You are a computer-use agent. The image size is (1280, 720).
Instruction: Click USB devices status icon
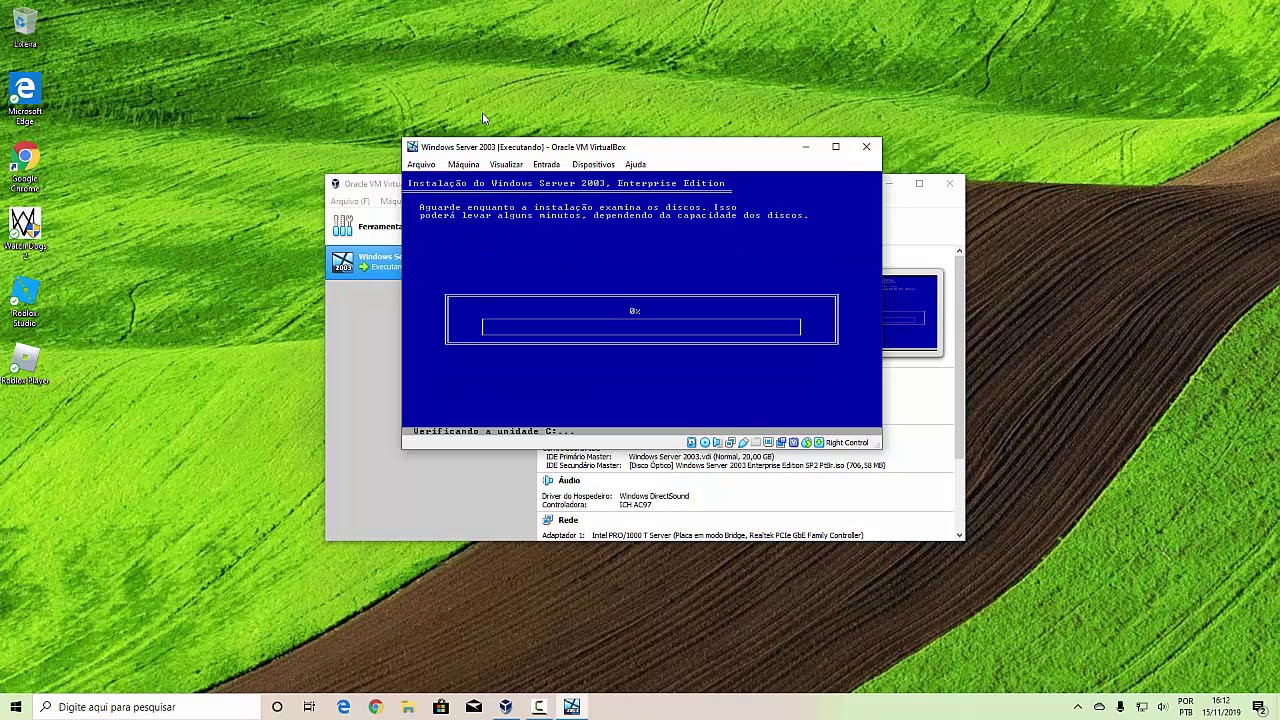tap(743, 442)
